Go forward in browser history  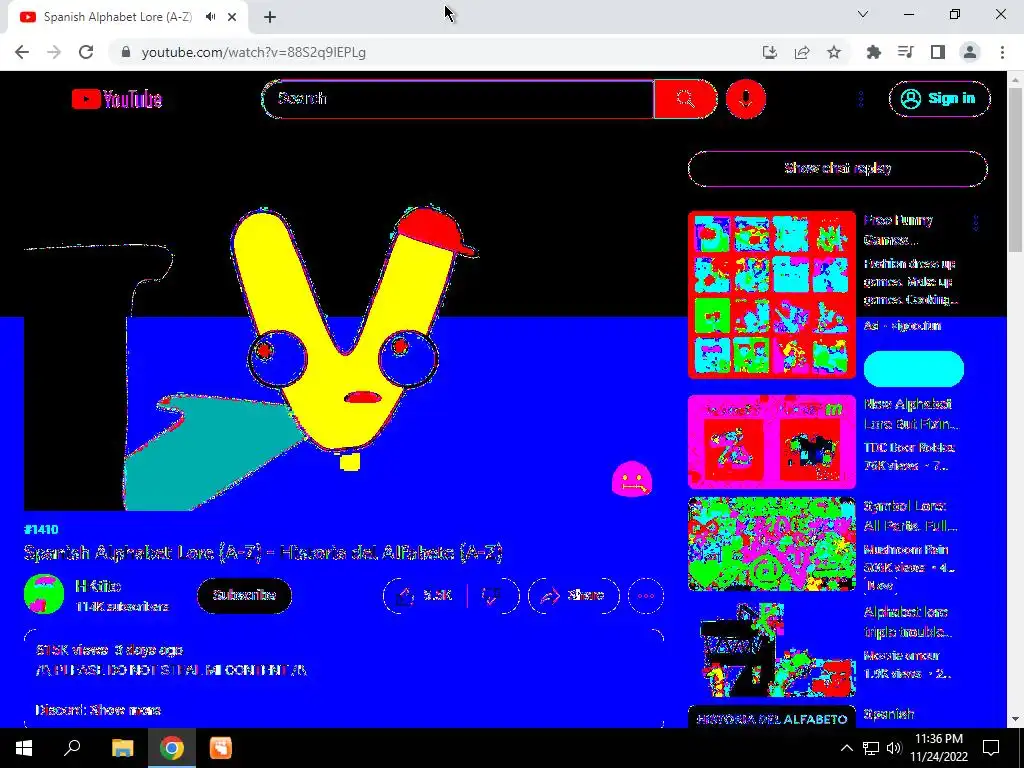click(x=54, y=52)
